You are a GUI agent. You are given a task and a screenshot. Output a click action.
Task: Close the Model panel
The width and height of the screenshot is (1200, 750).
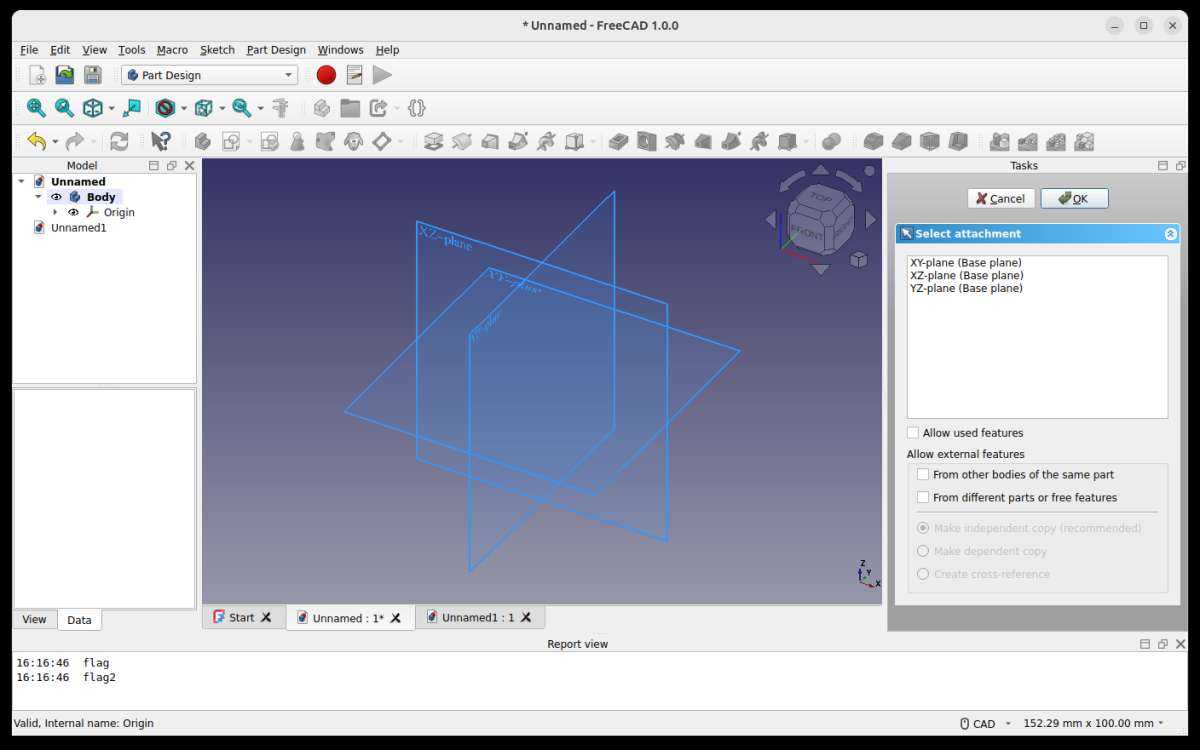point(189,166)
